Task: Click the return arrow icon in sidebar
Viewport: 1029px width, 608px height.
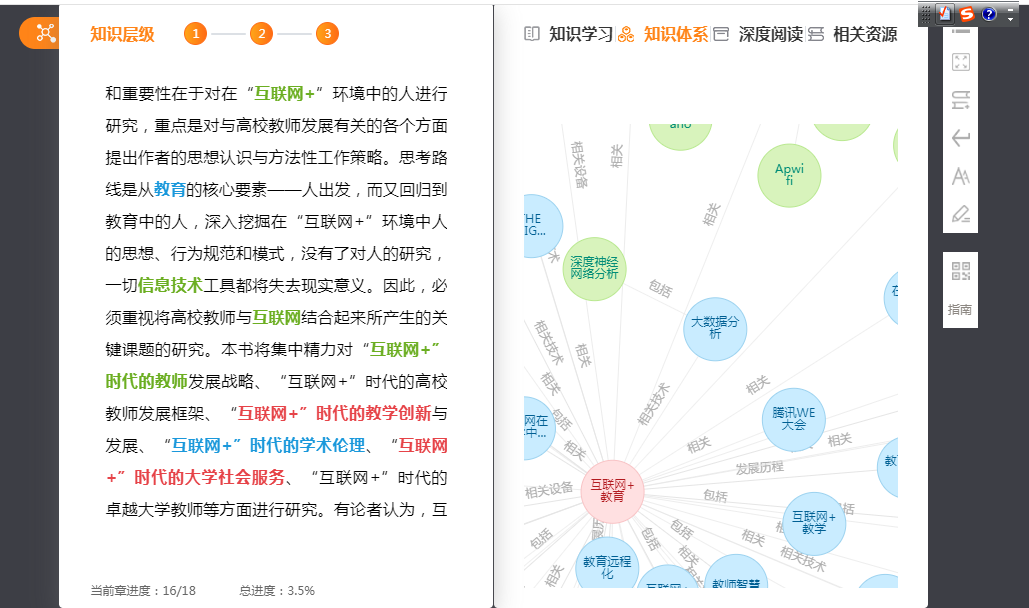Action: pyautogui.click(x=960, y=138)
